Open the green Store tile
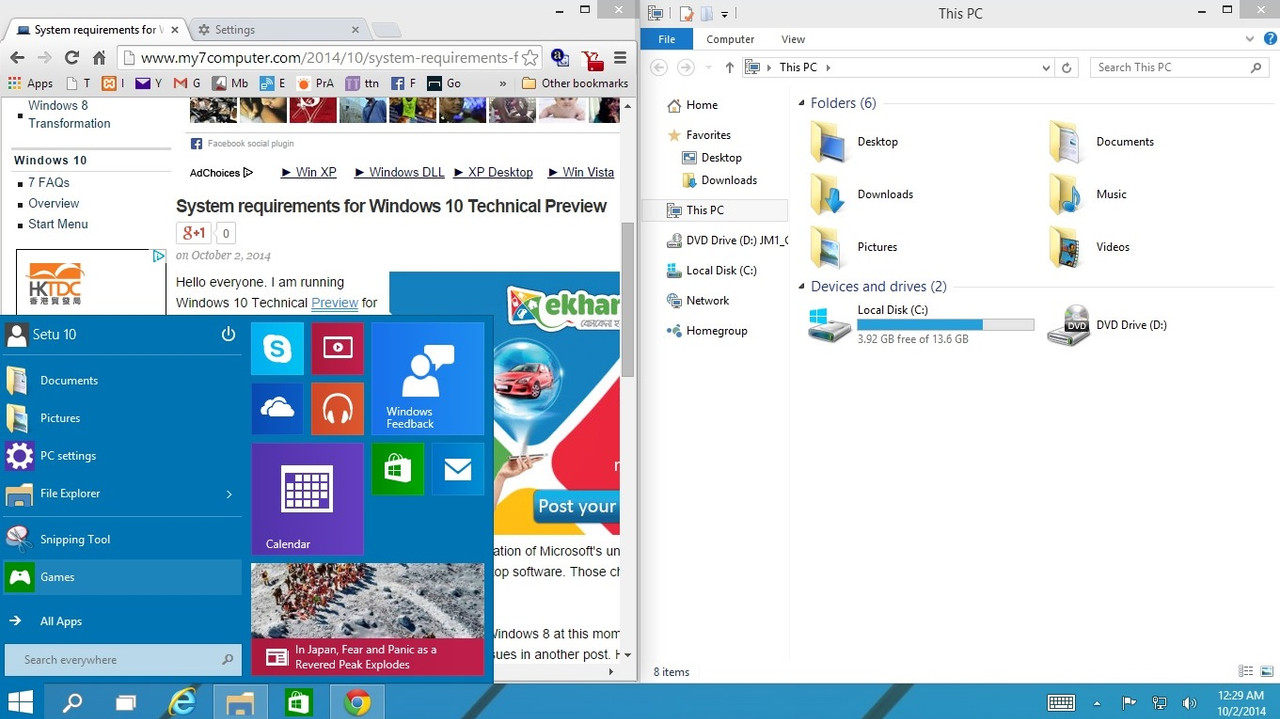This screenshot has height=719, width=1280. [397, 469]
